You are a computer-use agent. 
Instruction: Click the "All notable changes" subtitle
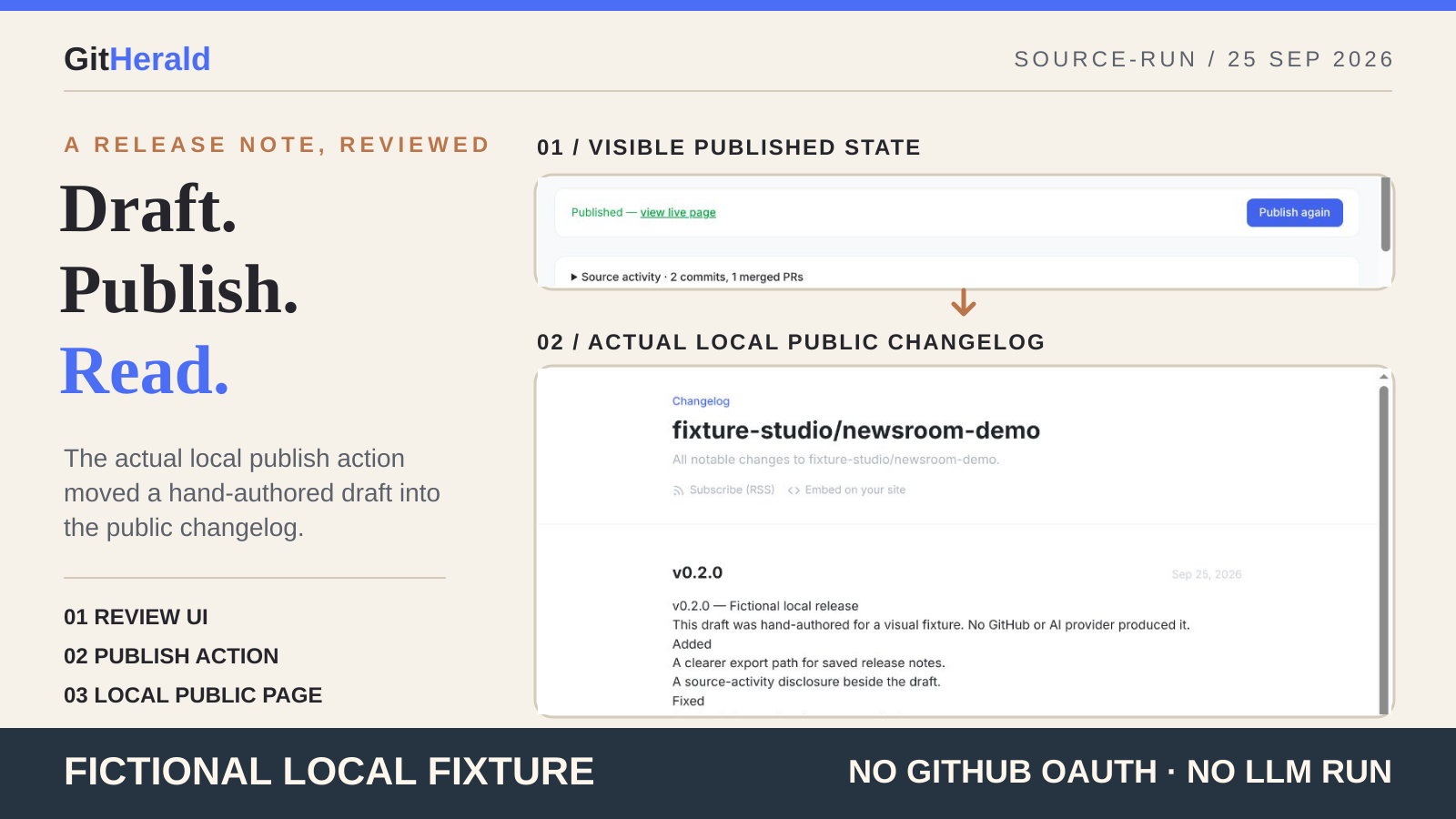point(835,460)
